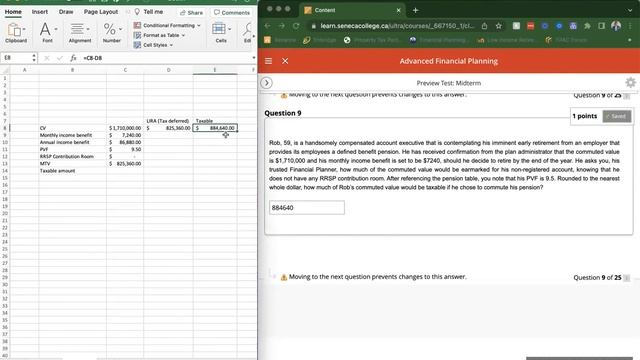
Task: Click the red extension icon in toolbar
Action: click(x=530, y=26)
